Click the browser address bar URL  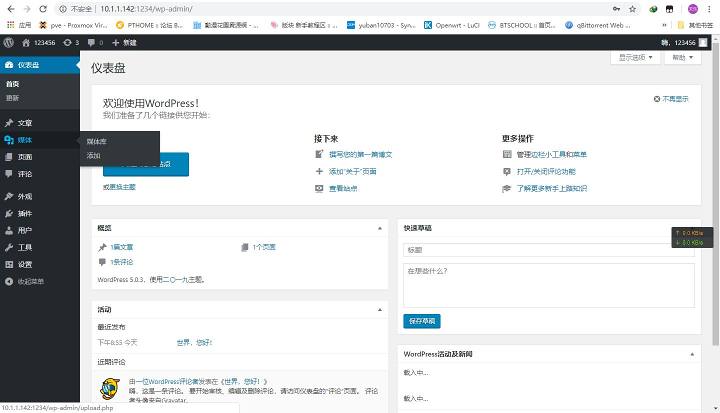(146, 9)
